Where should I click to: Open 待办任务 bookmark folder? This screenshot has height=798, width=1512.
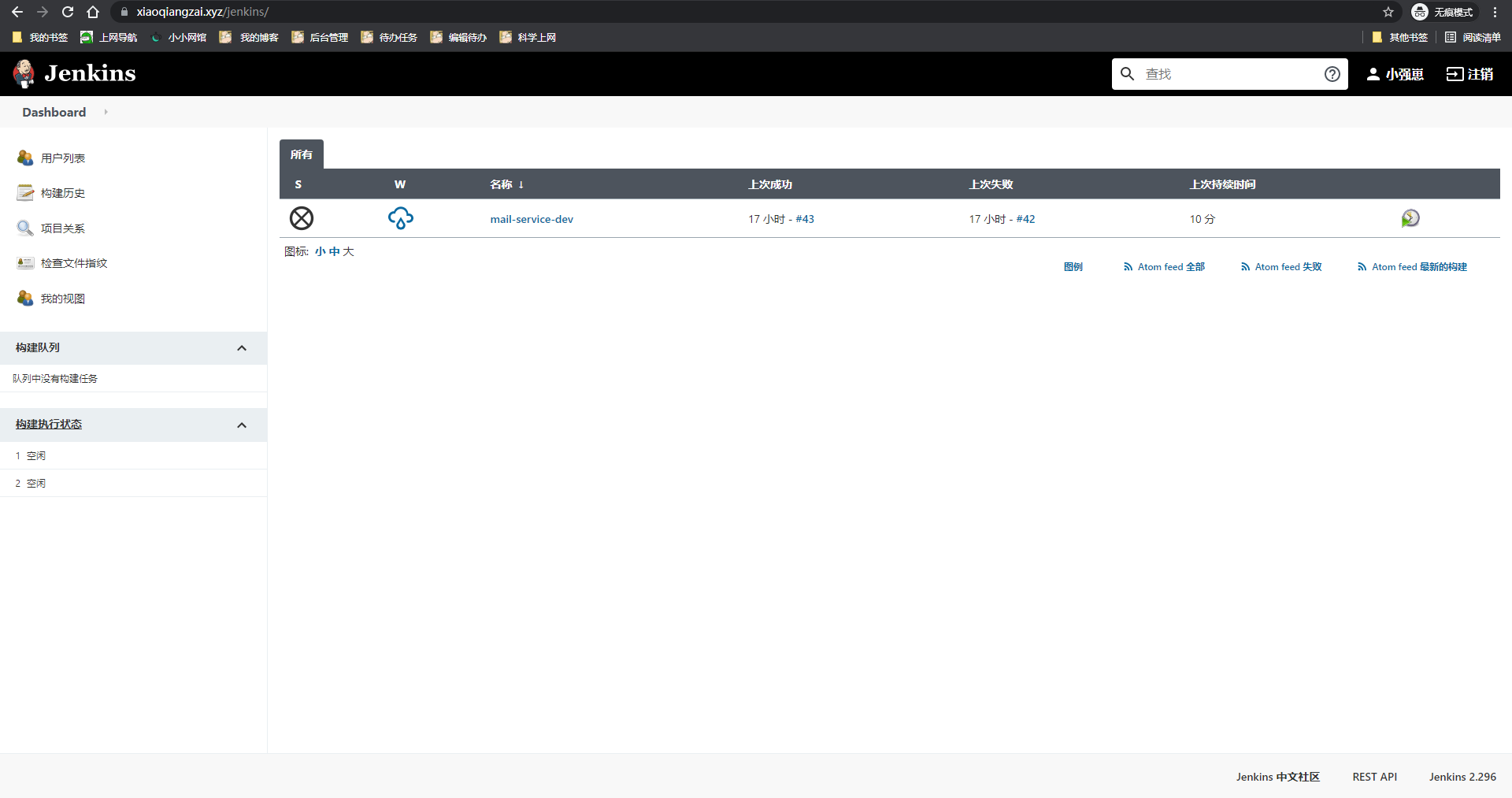point(389,37)
